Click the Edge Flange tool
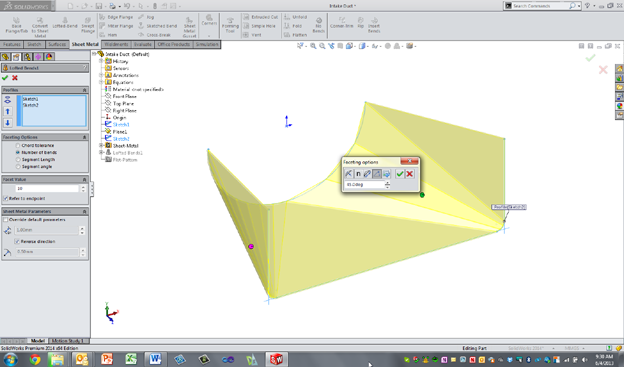This screenshot has width=624, height=367. pyautogui.click(x=116, y=17)
